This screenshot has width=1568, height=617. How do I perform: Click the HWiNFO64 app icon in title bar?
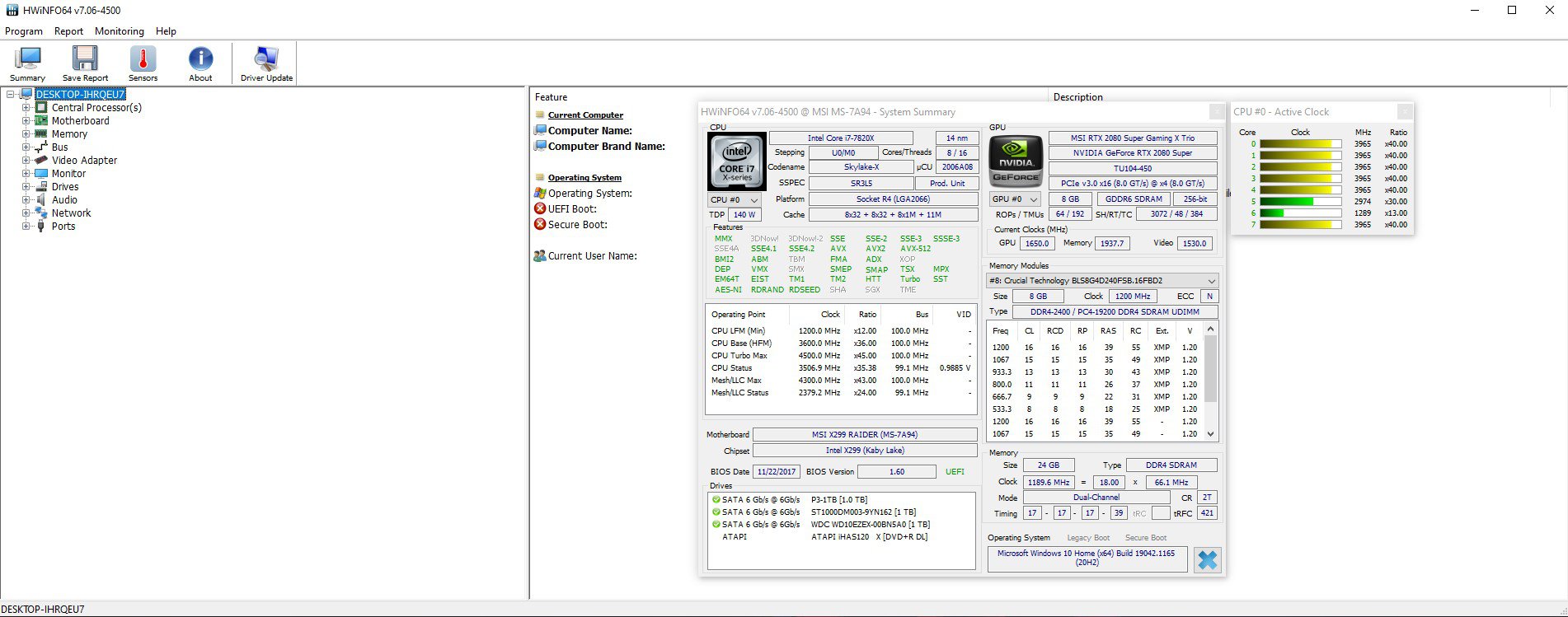coord(12,11)
